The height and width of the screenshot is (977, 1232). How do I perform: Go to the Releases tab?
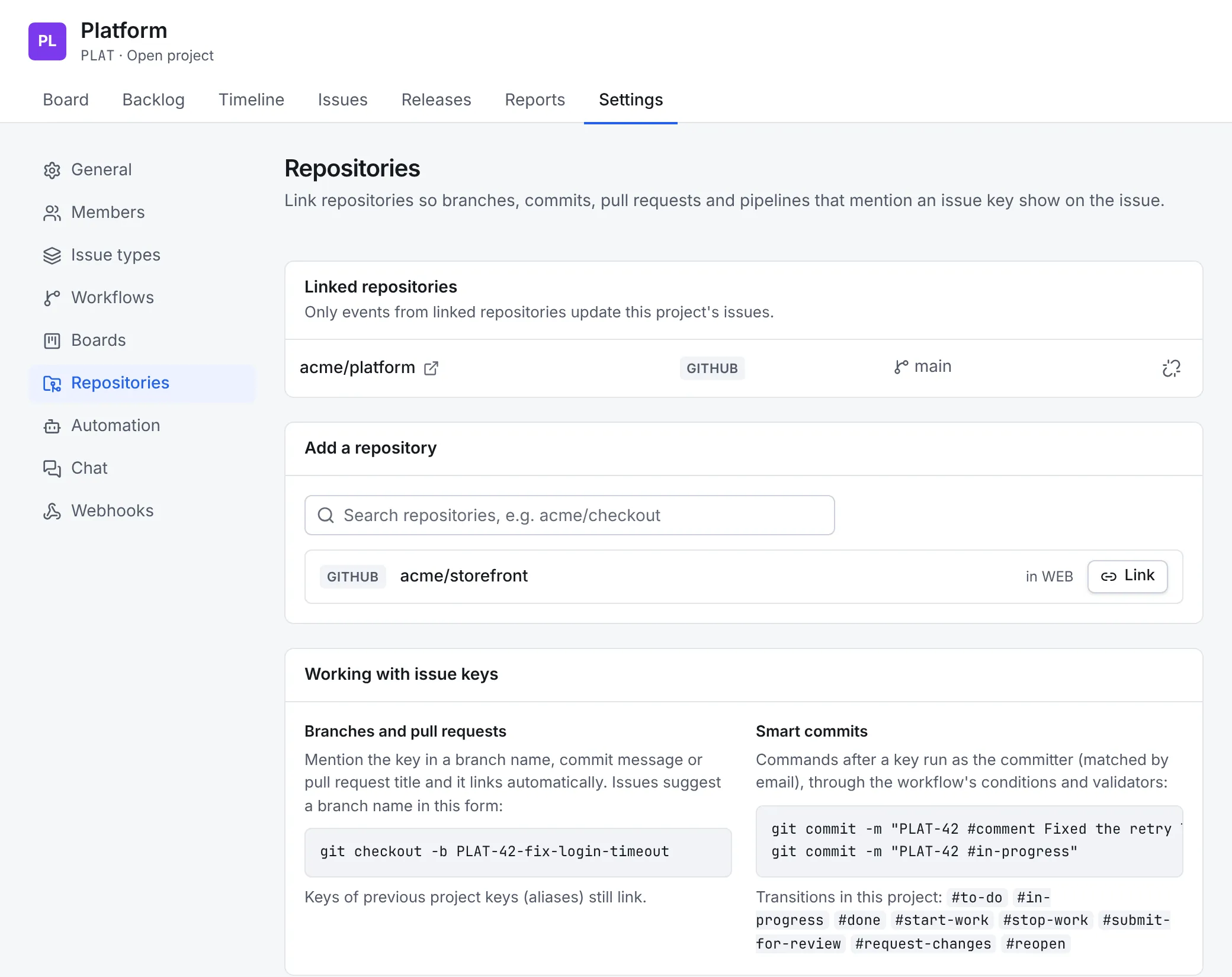coord(436,99)
